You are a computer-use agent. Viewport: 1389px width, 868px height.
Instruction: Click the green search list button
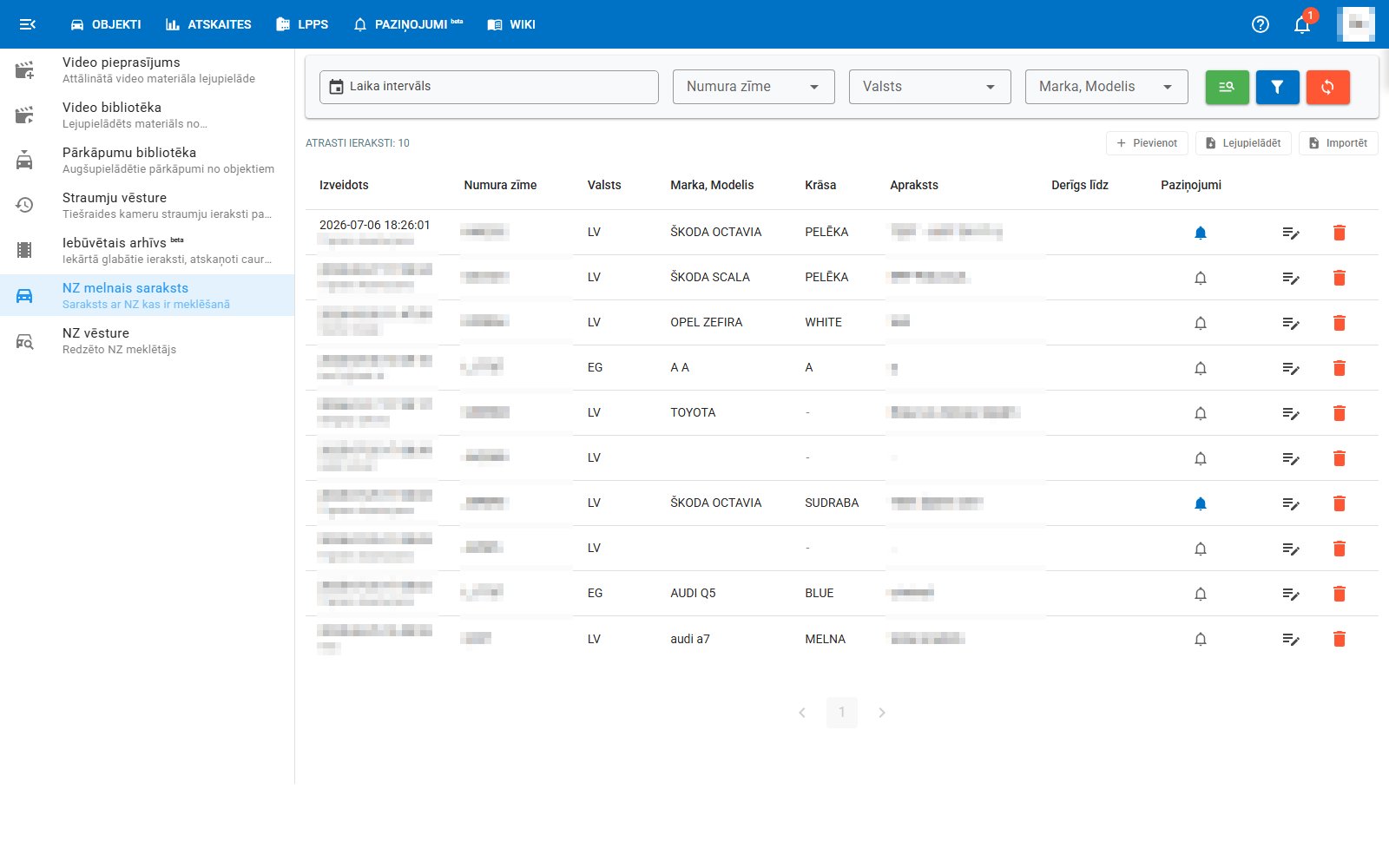coord(1228,87)
